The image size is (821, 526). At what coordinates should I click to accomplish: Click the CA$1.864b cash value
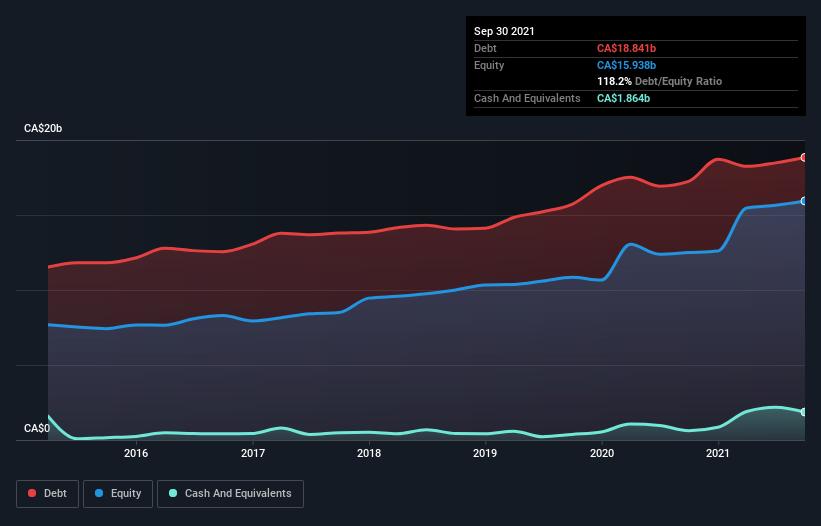(x=623, y=98)
